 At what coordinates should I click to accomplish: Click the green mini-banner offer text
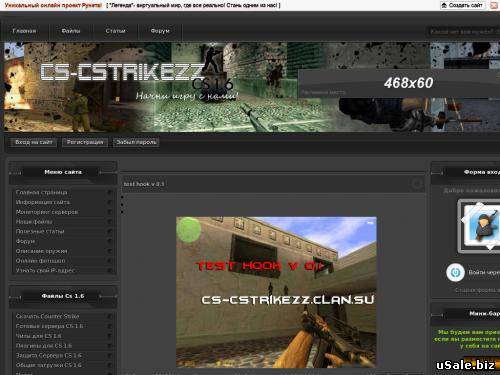(467, 339)
